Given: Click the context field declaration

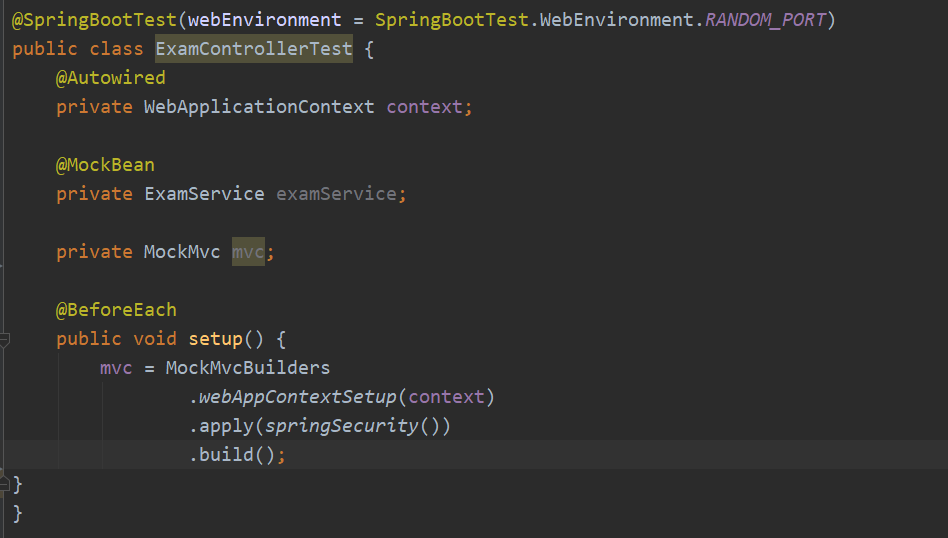Looking at the screenshot, I should click(x=425, y=107).
